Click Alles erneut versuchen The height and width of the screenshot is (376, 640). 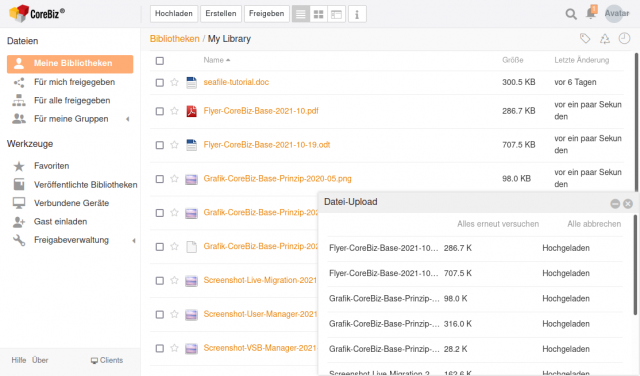pyautogui.click(x=498, y=224)
